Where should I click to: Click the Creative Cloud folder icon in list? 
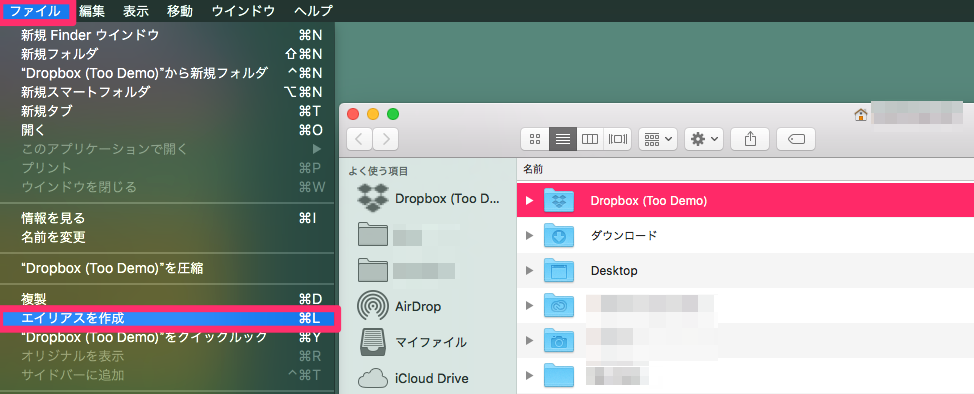pos(559,305)
